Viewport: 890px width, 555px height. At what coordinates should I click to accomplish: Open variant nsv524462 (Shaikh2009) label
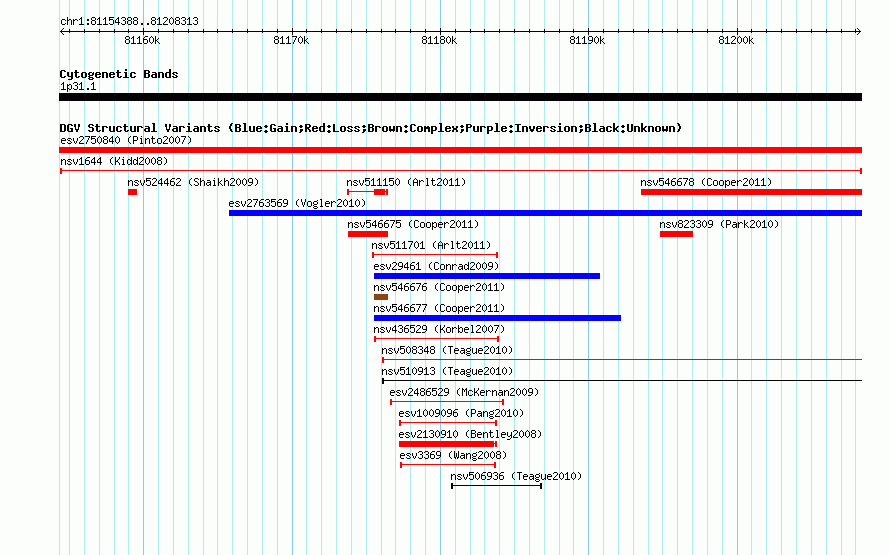click(x=193, y=182)
